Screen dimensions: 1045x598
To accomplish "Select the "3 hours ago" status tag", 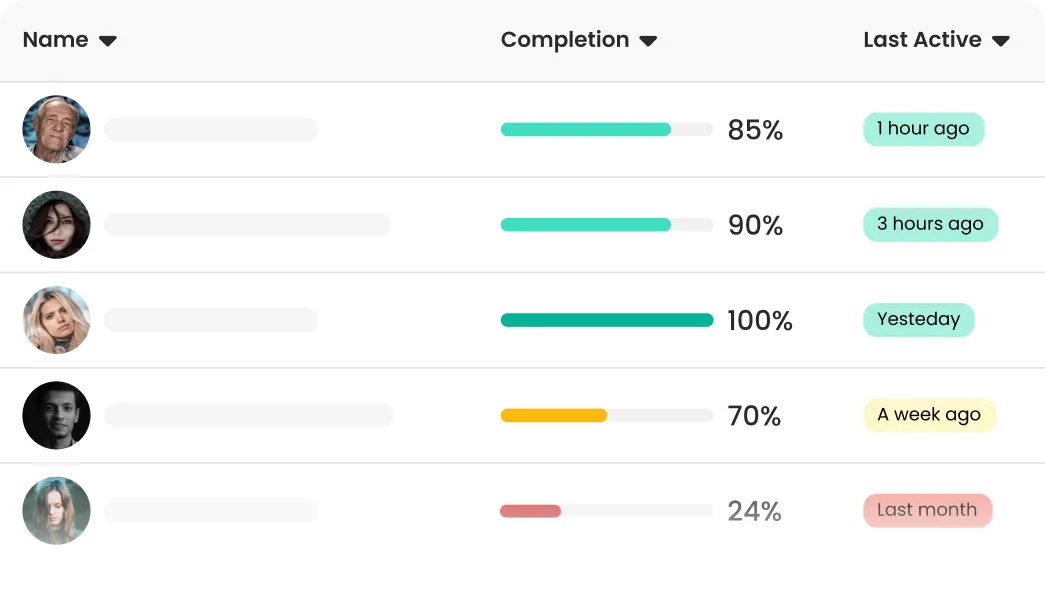I will [x=930, y=224].
